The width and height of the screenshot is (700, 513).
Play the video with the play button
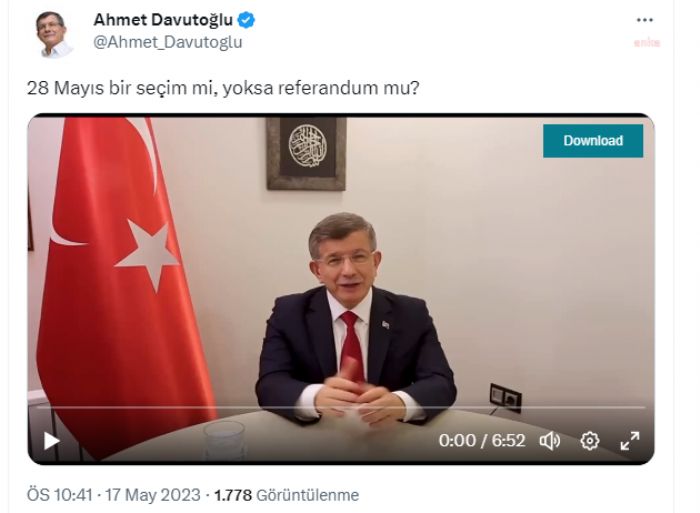(x=52, y=441)
